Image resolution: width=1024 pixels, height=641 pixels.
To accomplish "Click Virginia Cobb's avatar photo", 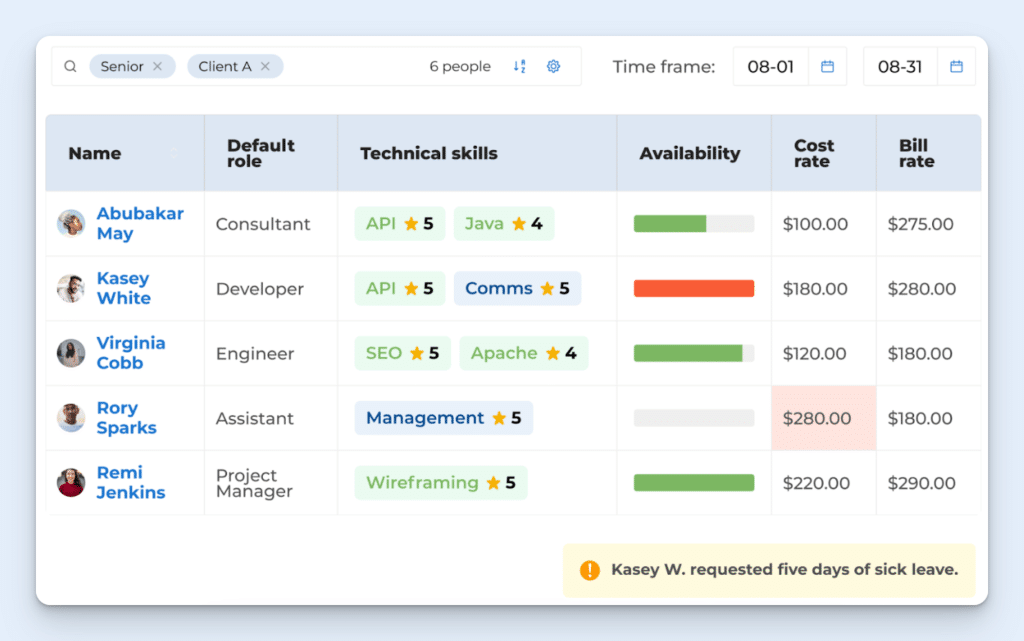I will pos(70,353).
